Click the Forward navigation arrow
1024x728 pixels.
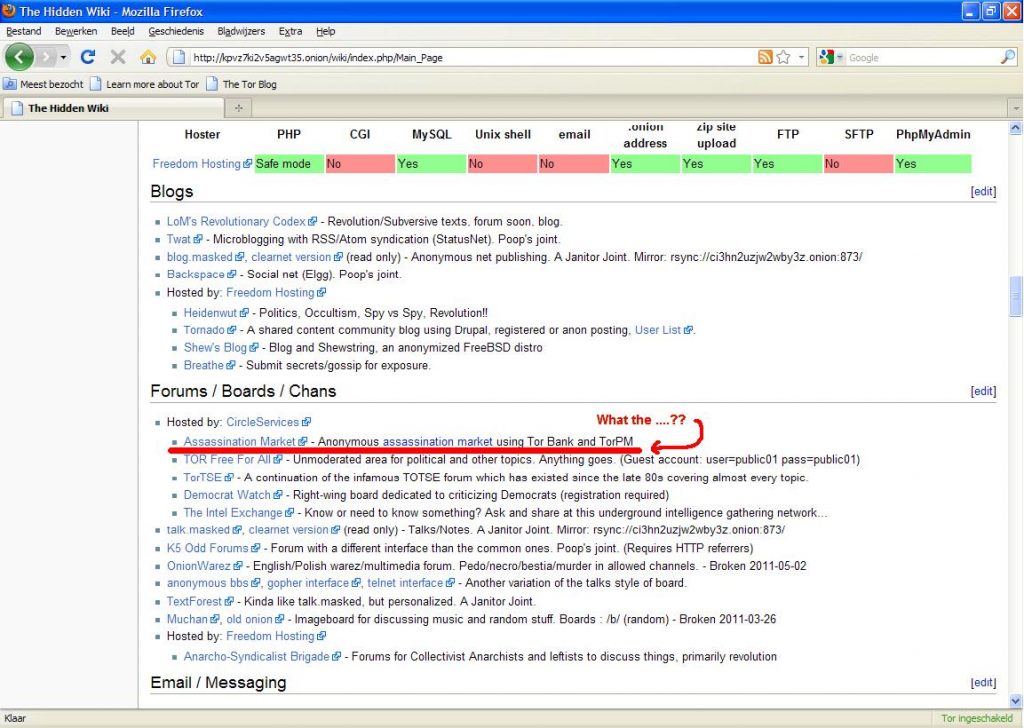pos(45,57)
